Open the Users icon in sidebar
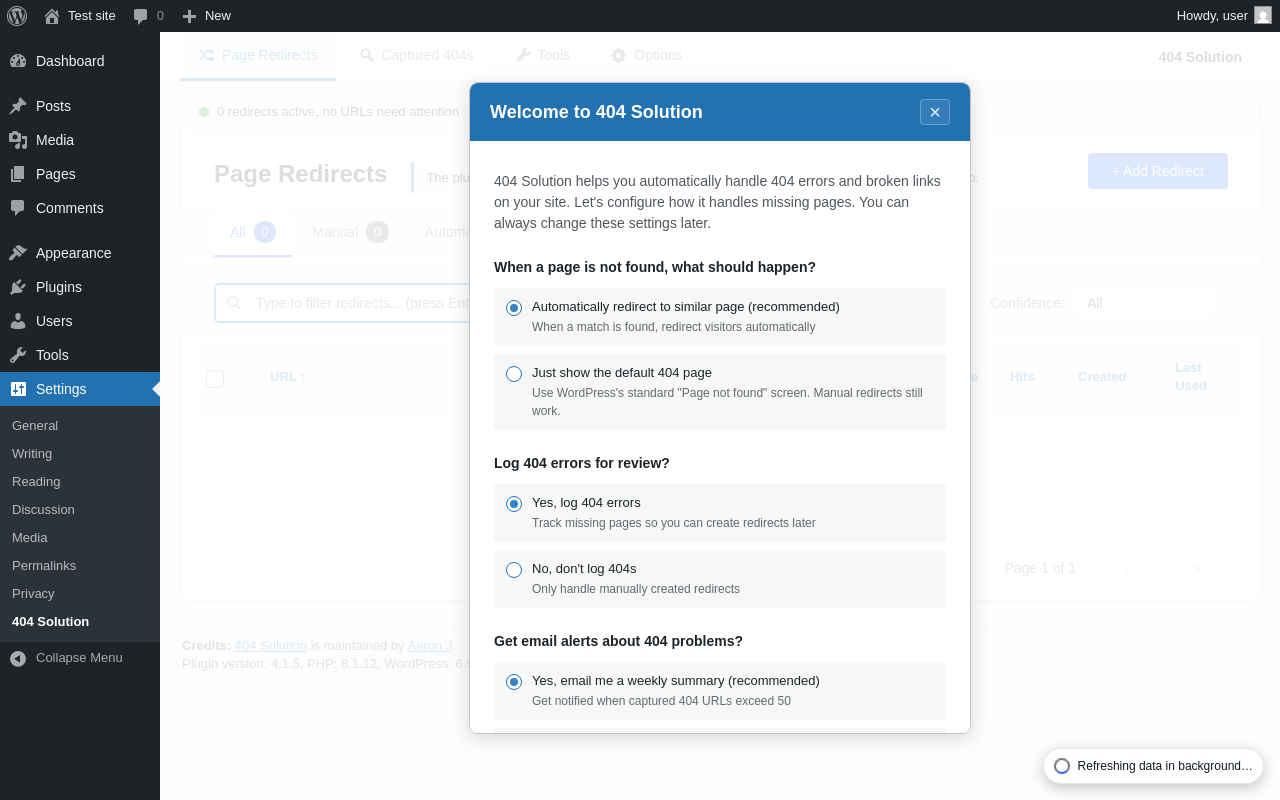 [x=18, y=321]
